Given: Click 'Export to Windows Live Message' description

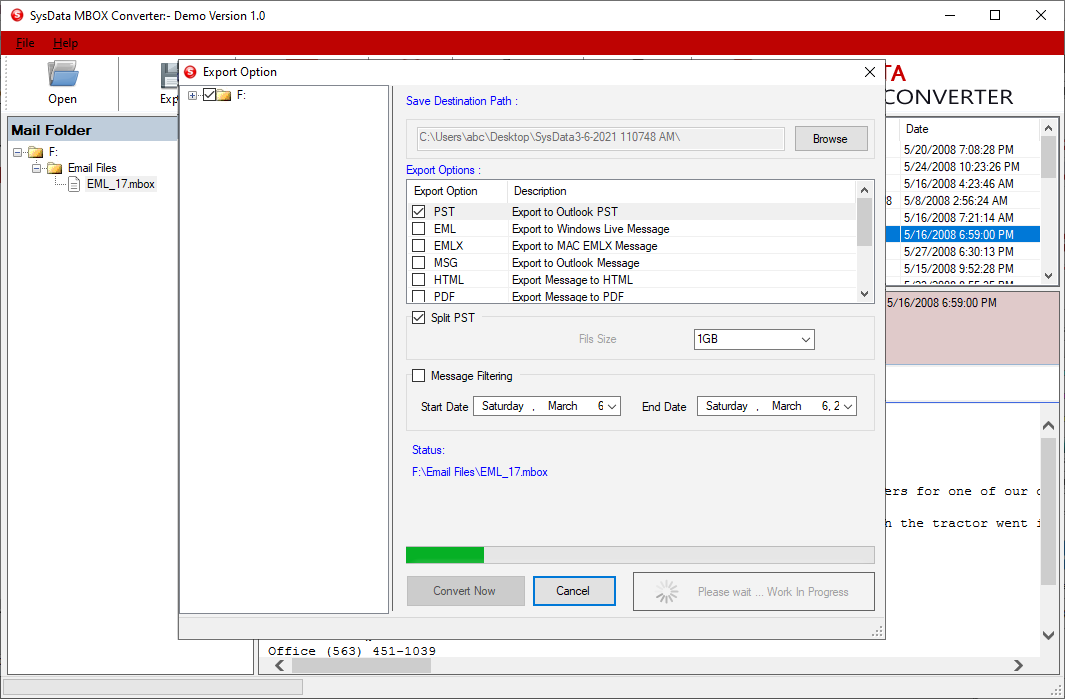Looking at the screenshot, I should click(x=591, y=229).
